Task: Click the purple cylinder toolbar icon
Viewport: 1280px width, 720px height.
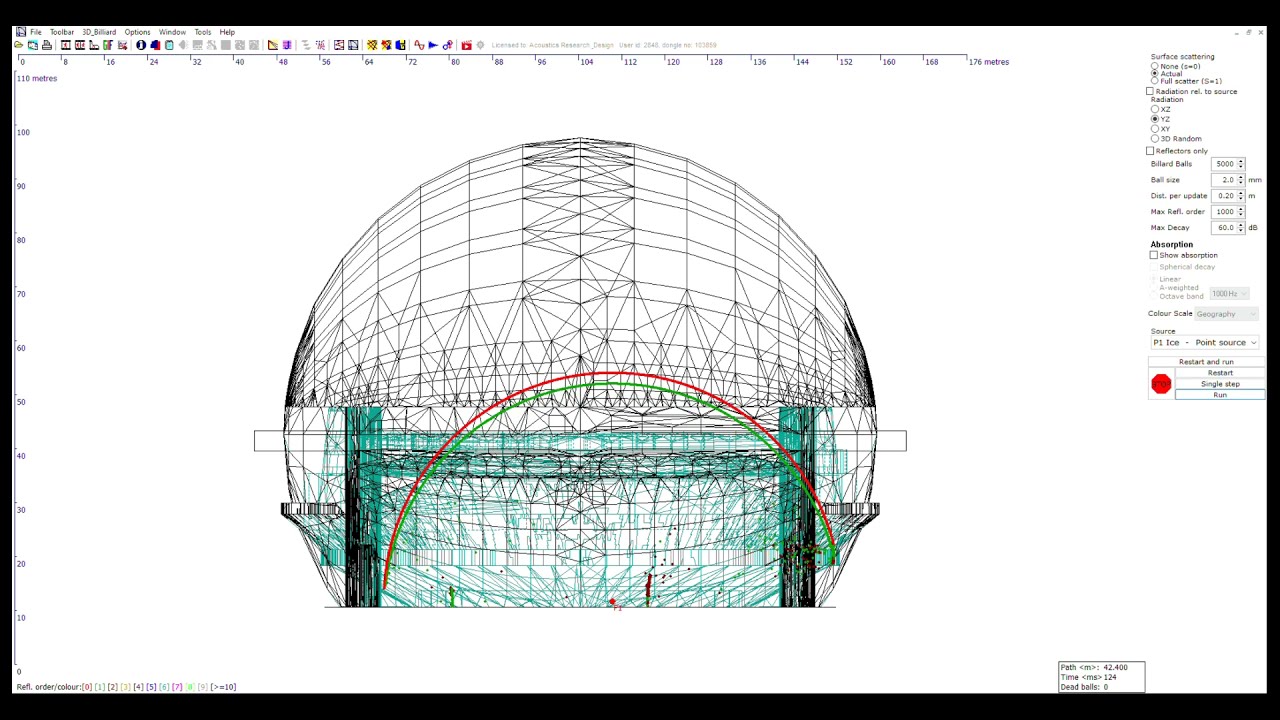Action: click(287, 45)
